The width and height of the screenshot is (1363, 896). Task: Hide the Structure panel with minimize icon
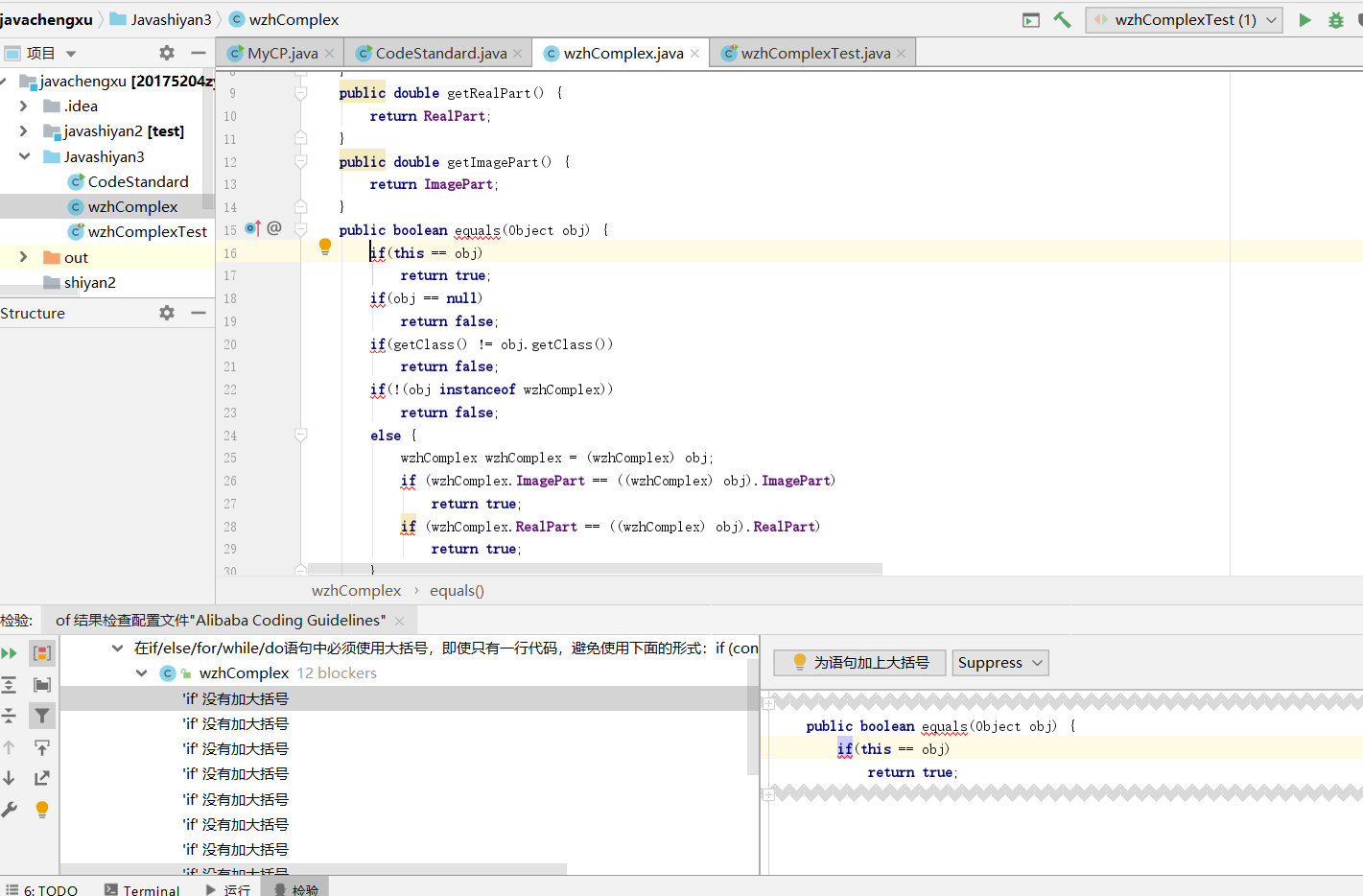(199, 313)
